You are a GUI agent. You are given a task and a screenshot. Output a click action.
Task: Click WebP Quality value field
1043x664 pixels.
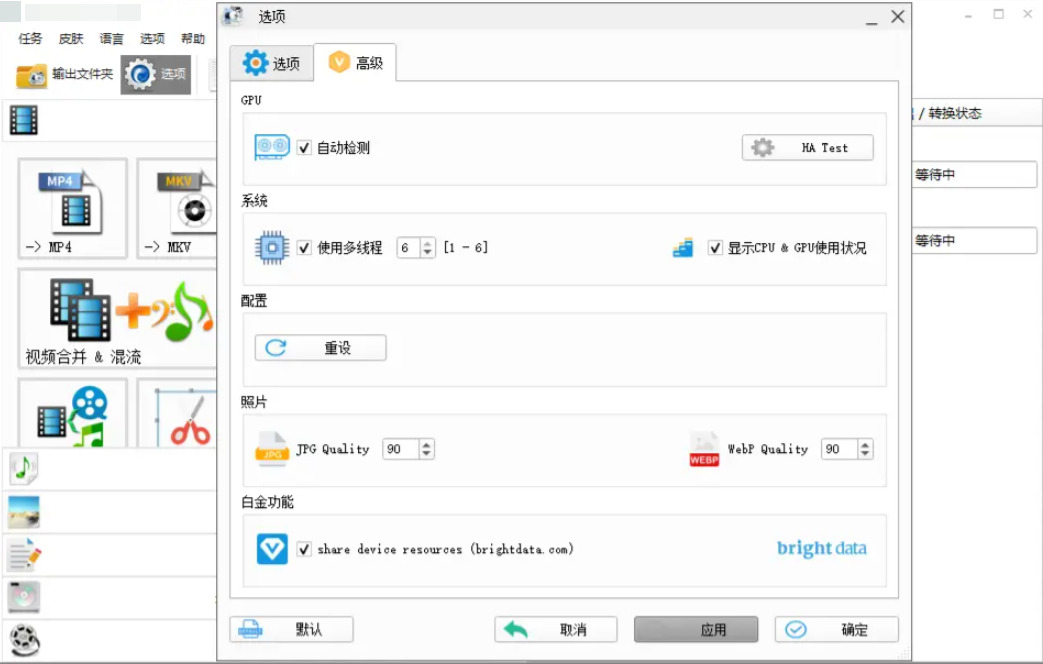coord(839,449)
